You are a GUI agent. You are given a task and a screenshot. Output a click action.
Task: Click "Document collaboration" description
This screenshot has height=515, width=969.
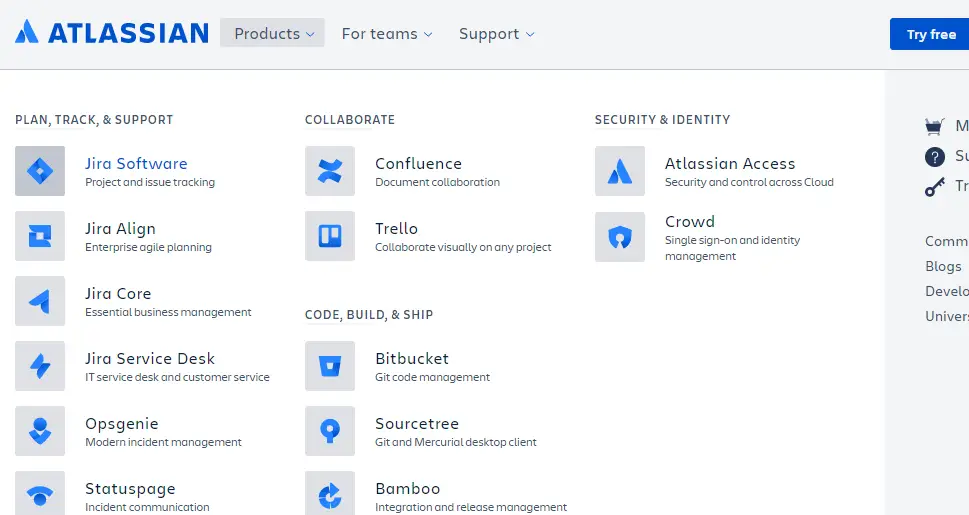438,182
